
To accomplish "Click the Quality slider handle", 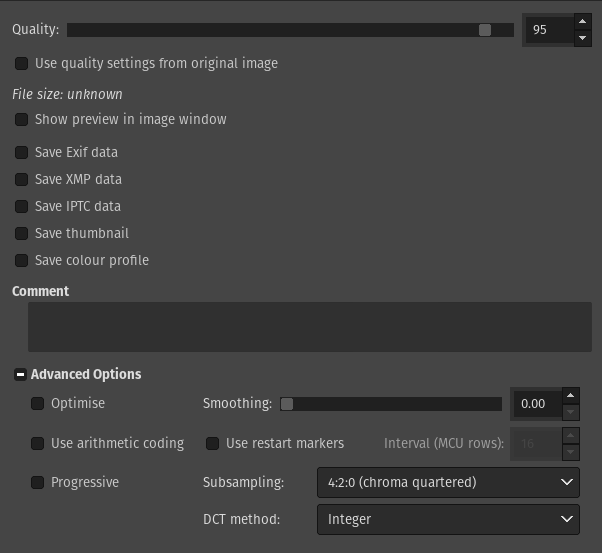I will pos(485,30).
